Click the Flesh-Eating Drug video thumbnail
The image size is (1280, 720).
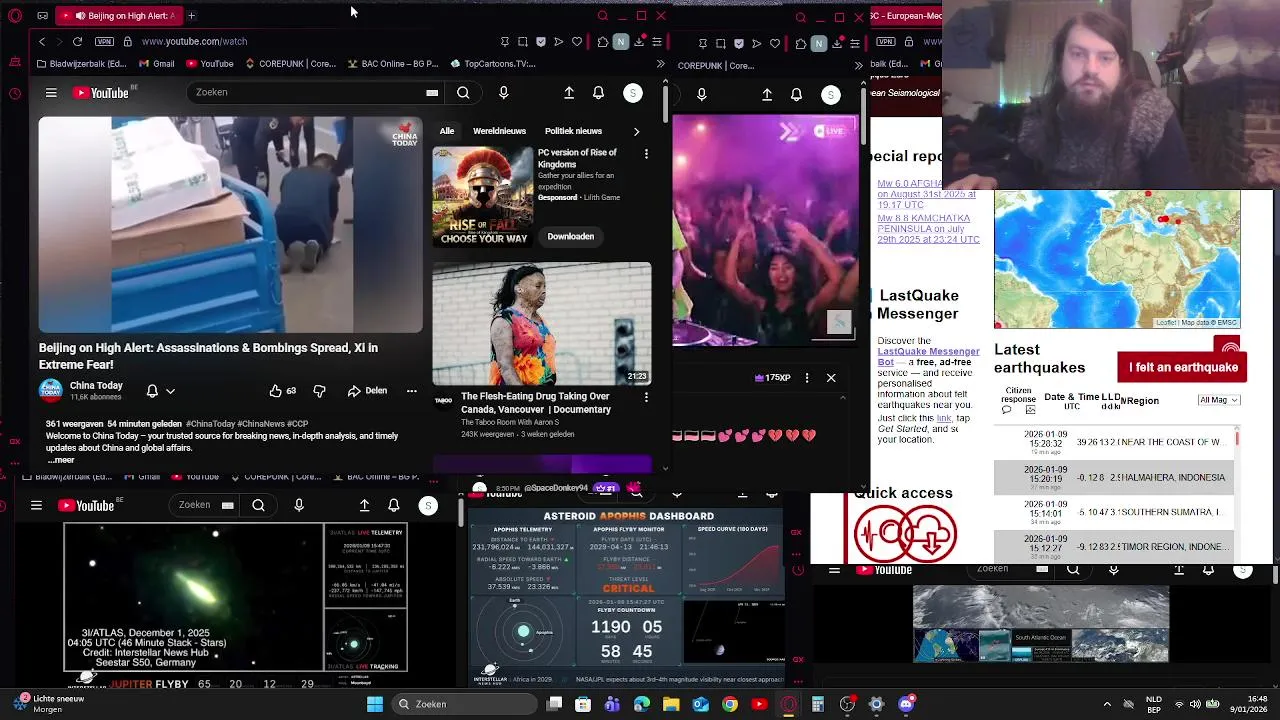541,324
